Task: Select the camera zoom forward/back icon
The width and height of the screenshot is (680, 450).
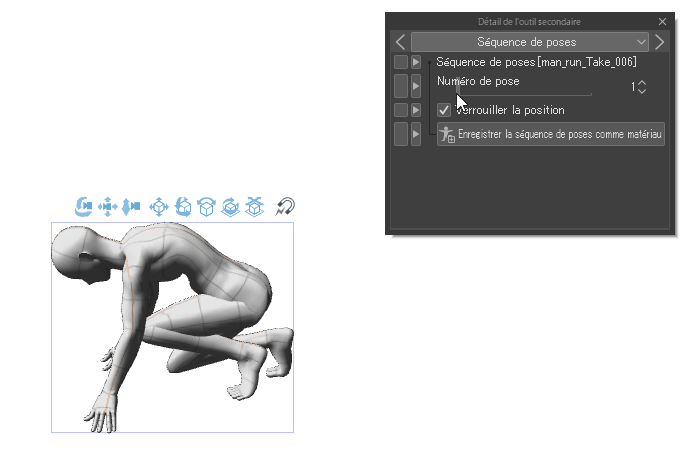Action: point(131,206)
